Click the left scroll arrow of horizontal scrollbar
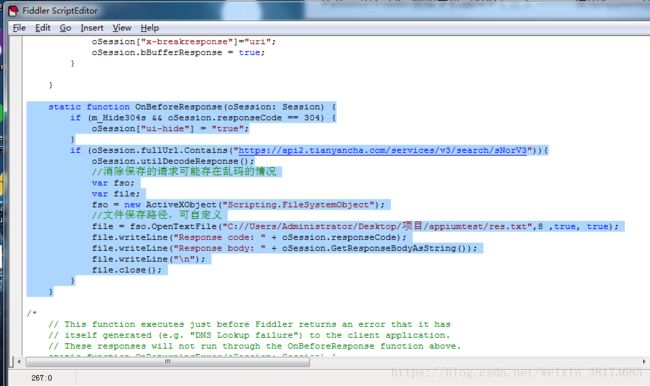This screenshot has width=650, height=386. click(19, 362)
